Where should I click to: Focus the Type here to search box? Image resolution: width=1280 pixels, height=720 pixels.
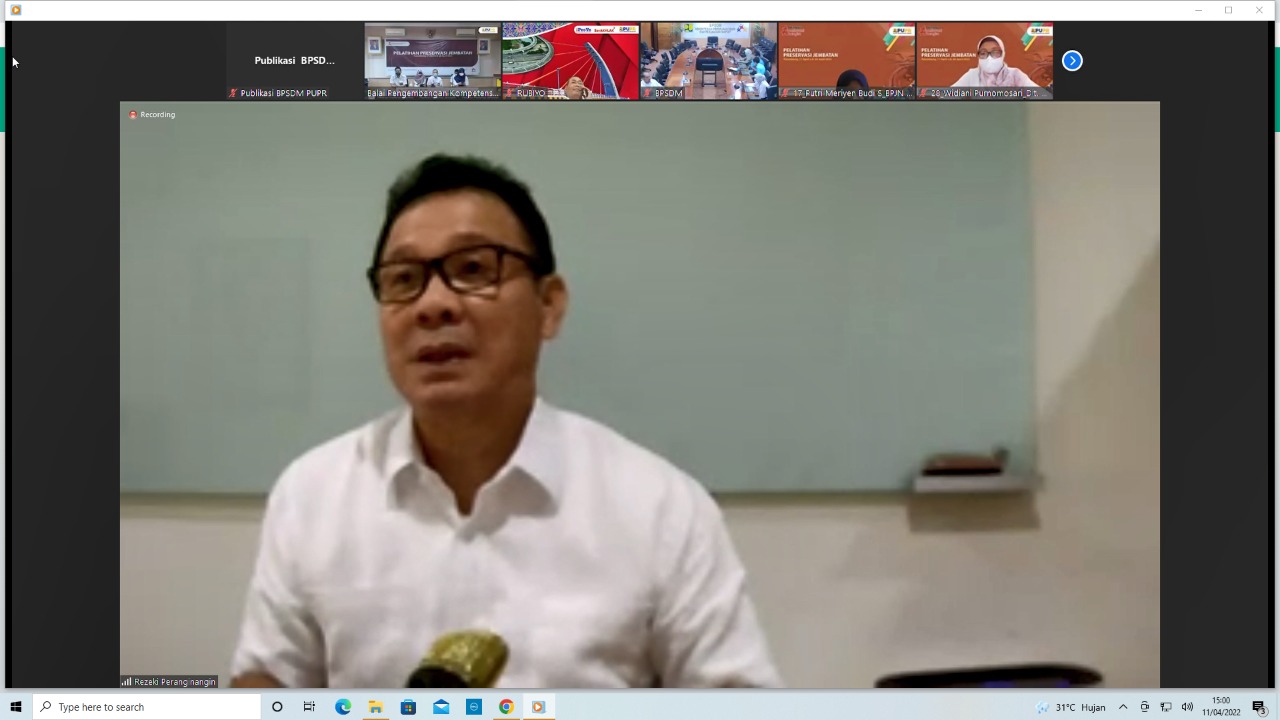[146, 707]
